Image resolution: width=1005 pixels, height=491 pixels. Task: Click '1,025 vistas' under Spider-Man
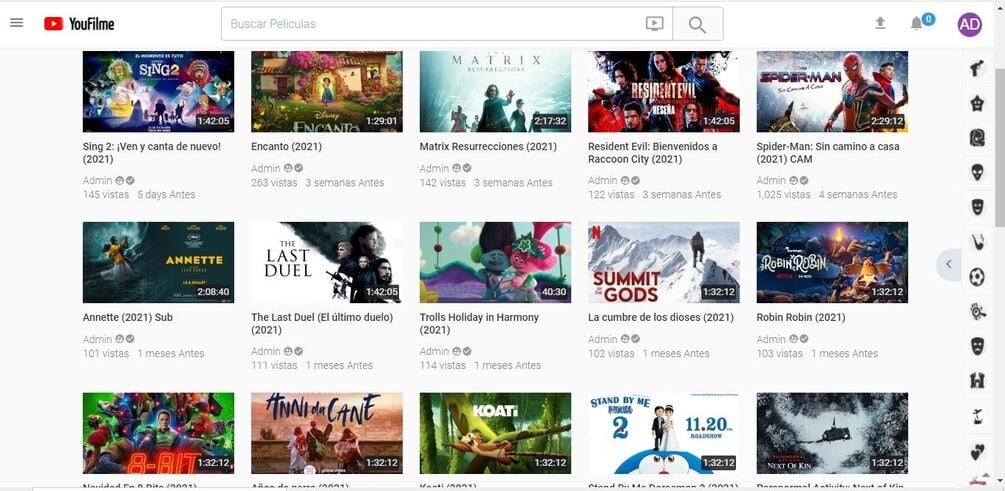point(783,194)
